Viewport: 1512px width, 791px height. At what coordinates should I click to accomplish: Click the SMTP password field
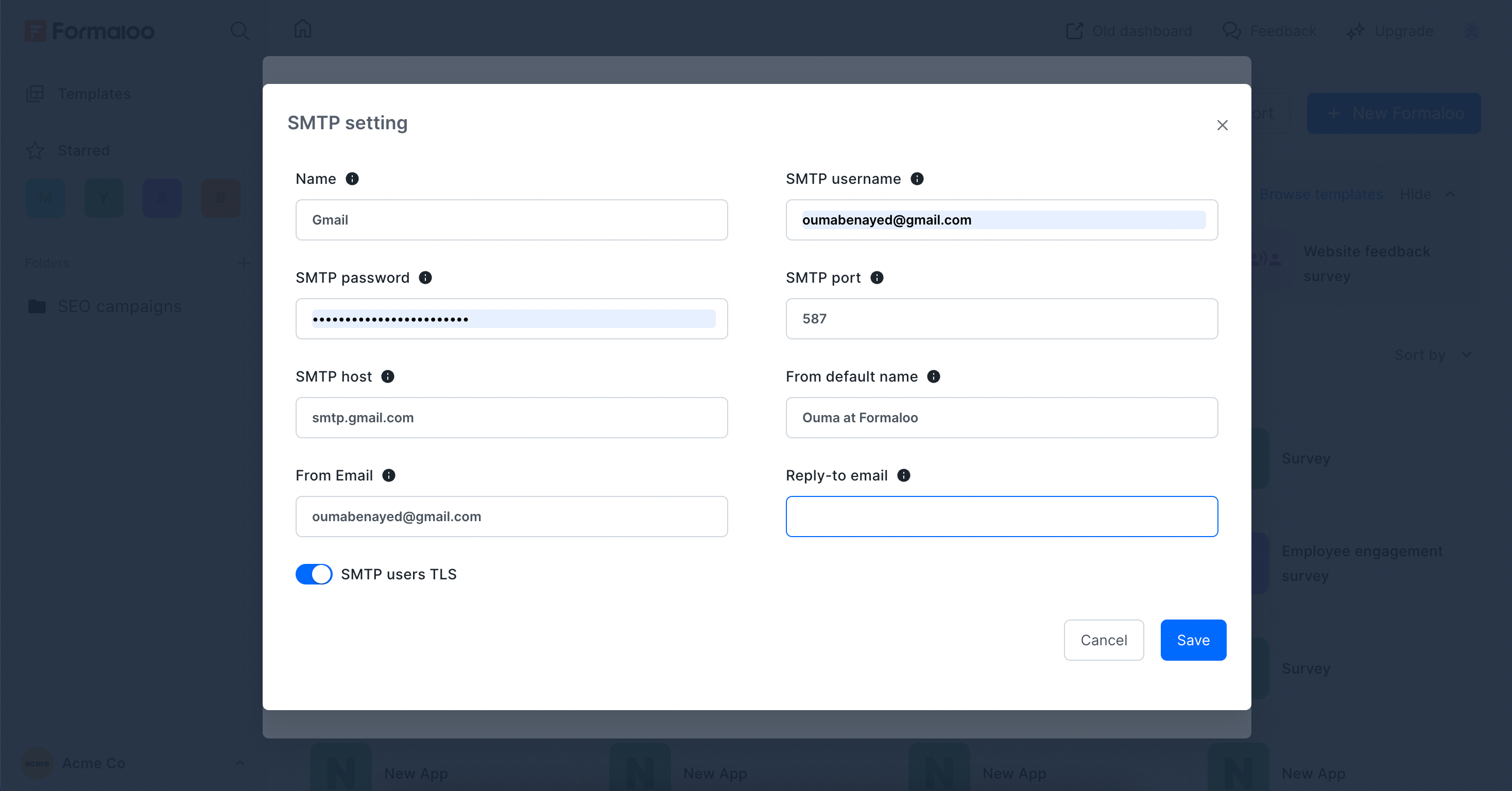point(512,319)
